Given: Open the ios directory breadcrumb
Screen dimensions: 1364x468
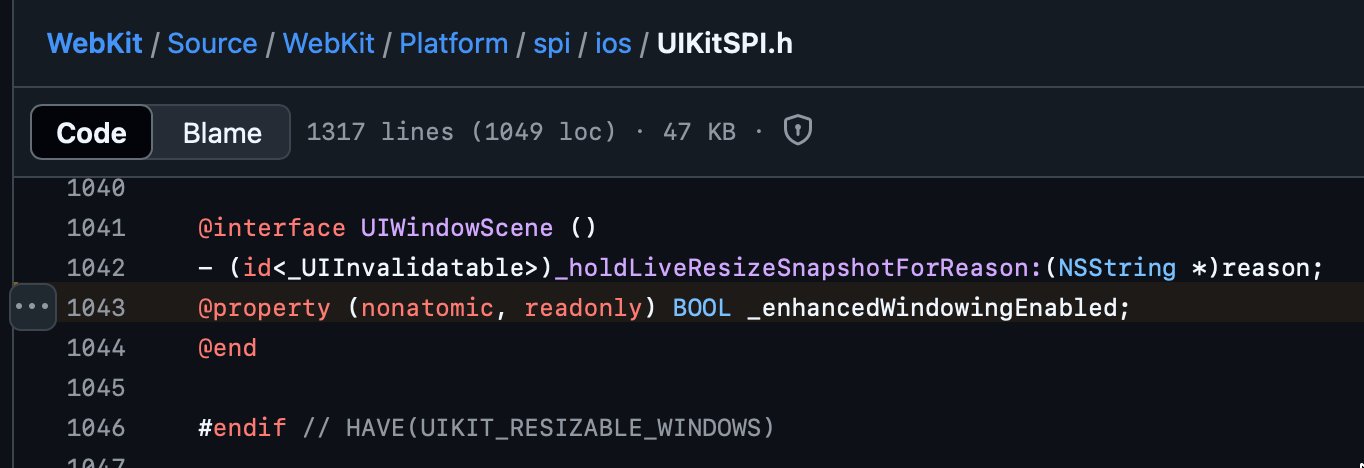Looking at the screenshot, I should click(x=613, y=44).
